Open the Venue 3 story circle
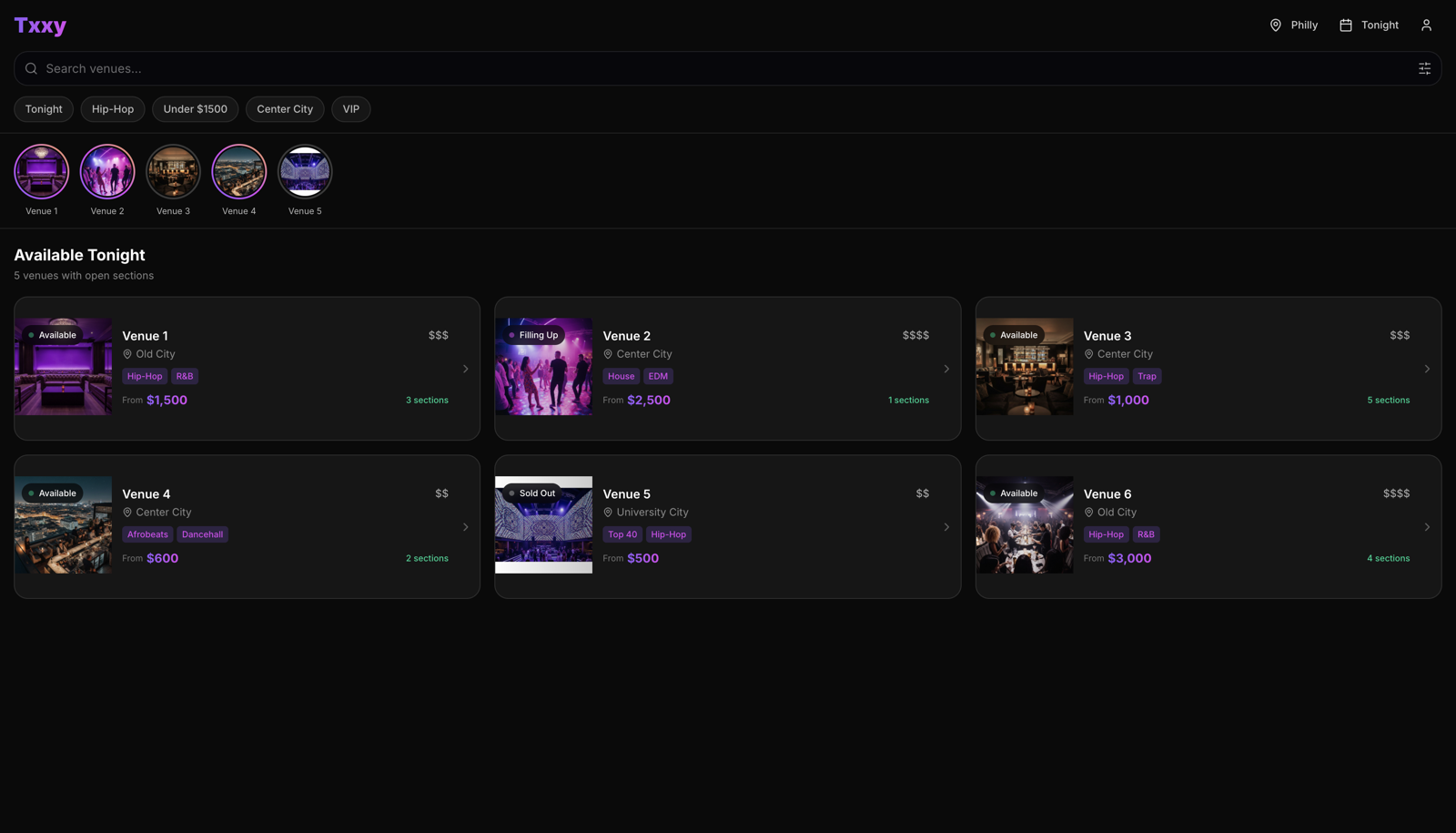The width and height of the screenshot is (1456, 833). click(173, 171)
